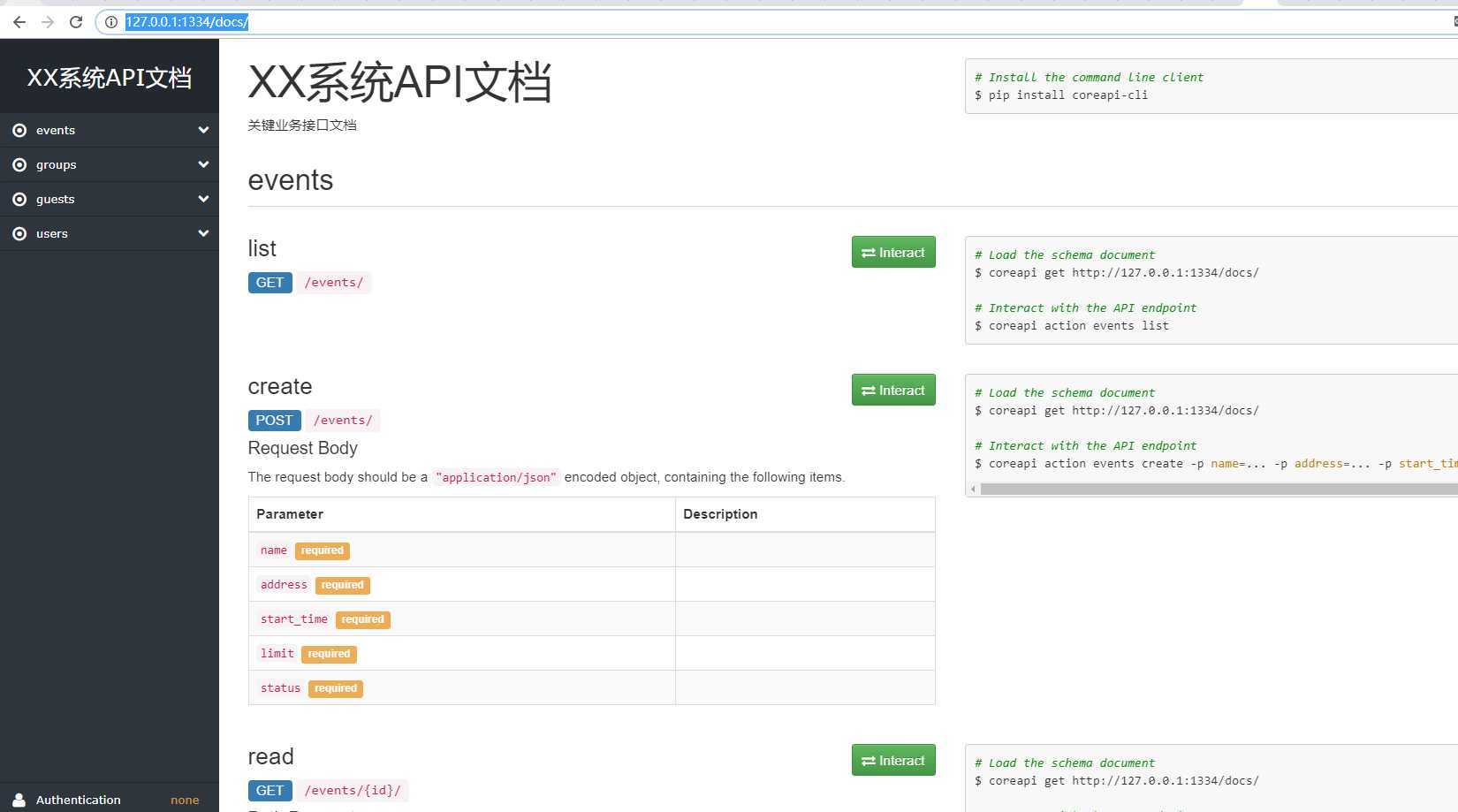Click the sidebar title XX系统API文档
Screen dimensions: 1458x812
pyautogui.click(x=110, y=78)
